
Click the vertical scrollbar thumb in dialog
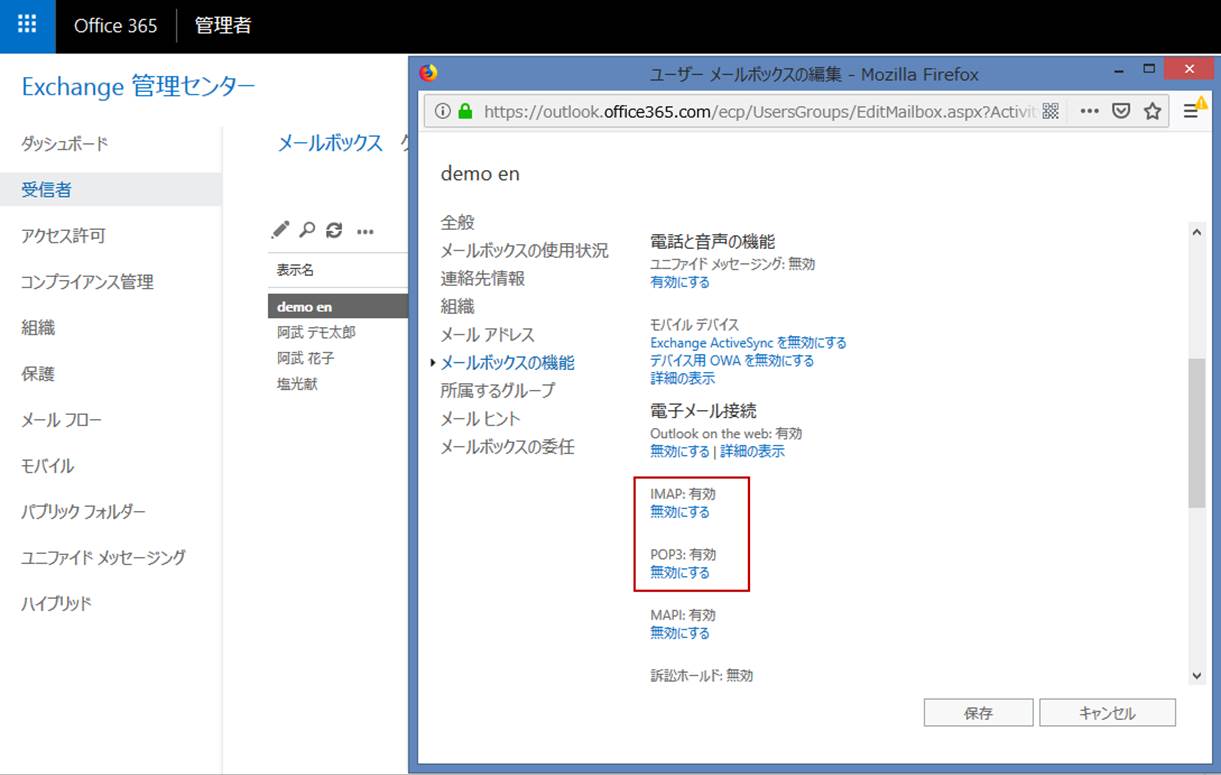(x=1197, y=433)
